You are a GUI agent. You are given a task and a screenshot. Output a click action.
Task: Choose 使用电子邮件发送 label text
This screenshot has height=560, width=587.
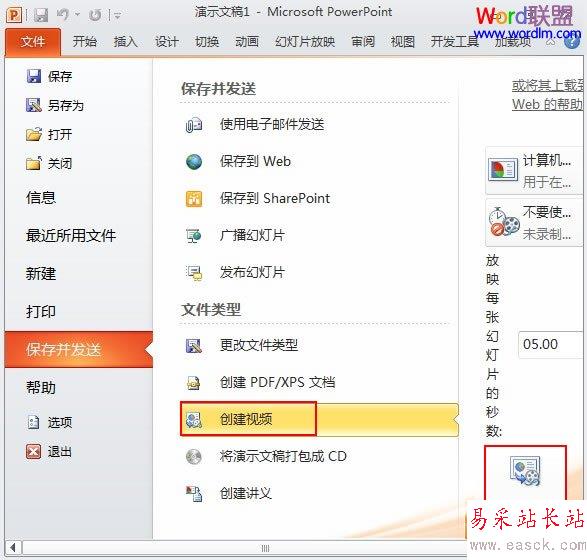click(272, 124)
